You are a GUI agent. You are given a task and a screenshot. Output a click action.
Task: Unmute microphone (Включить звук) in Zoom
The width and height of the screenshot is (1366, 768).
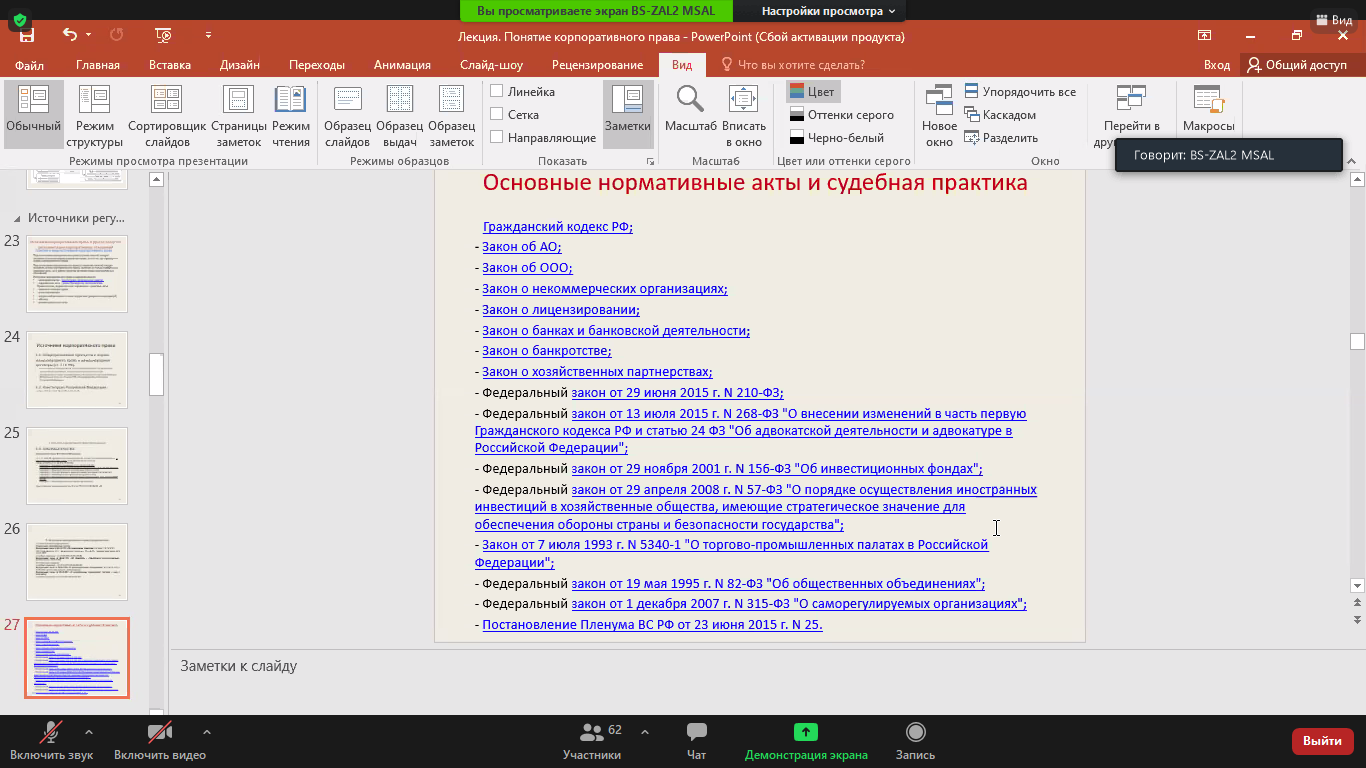[x=51, y=741]
